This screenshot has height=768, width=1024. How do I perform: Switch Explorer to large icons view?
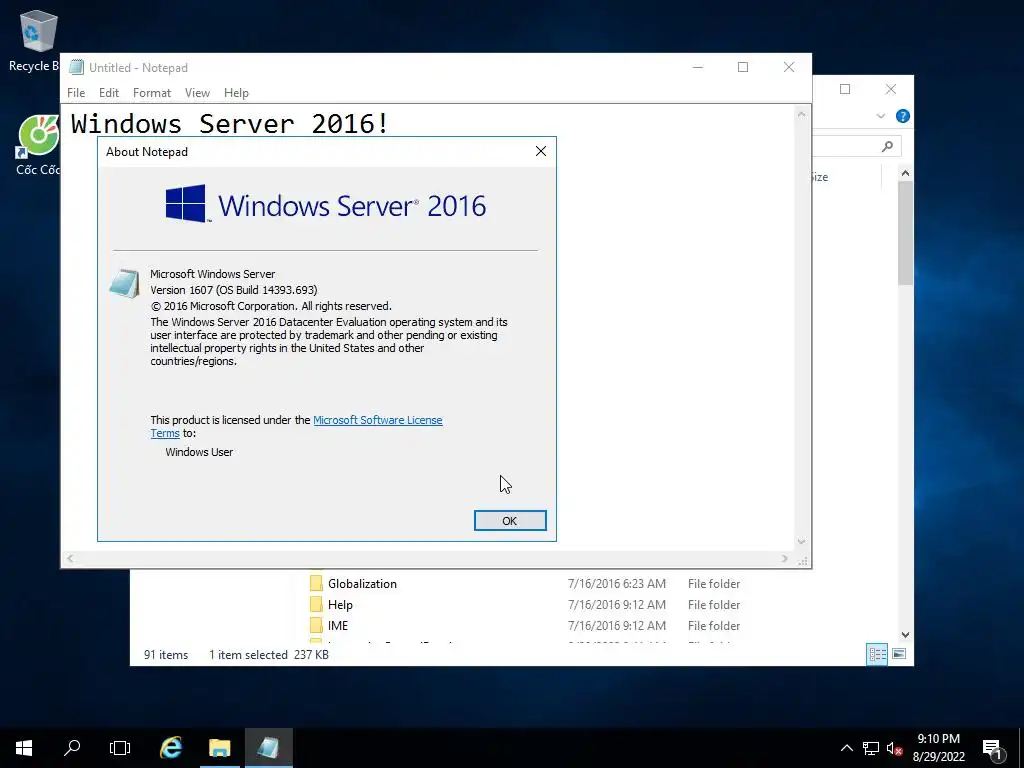[899, 654]
